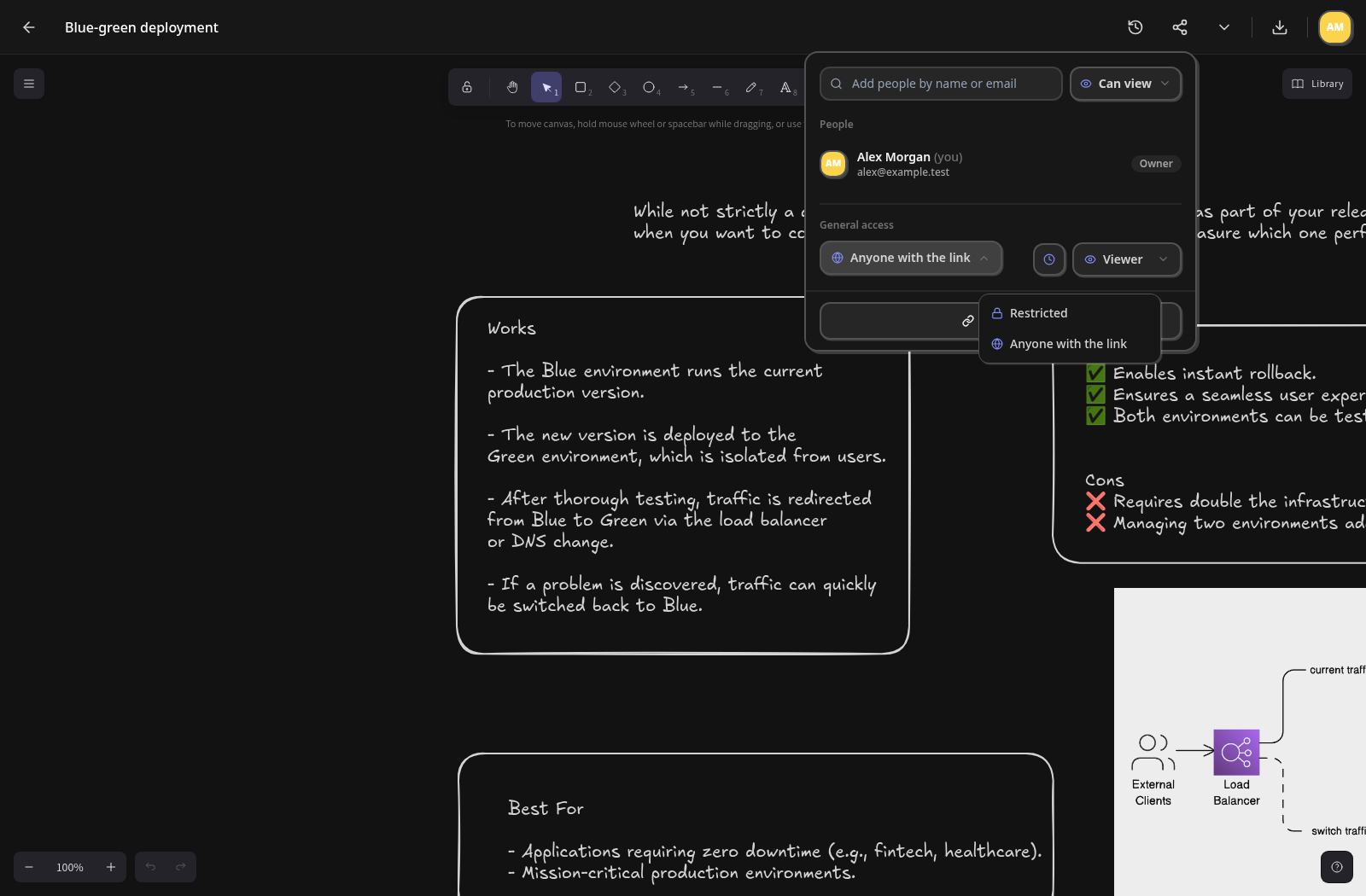The width and height of the screenshot is (1366, 896).
Task: Click the undo arrow button
Action: pyautogui.click(x=150, y=867)
